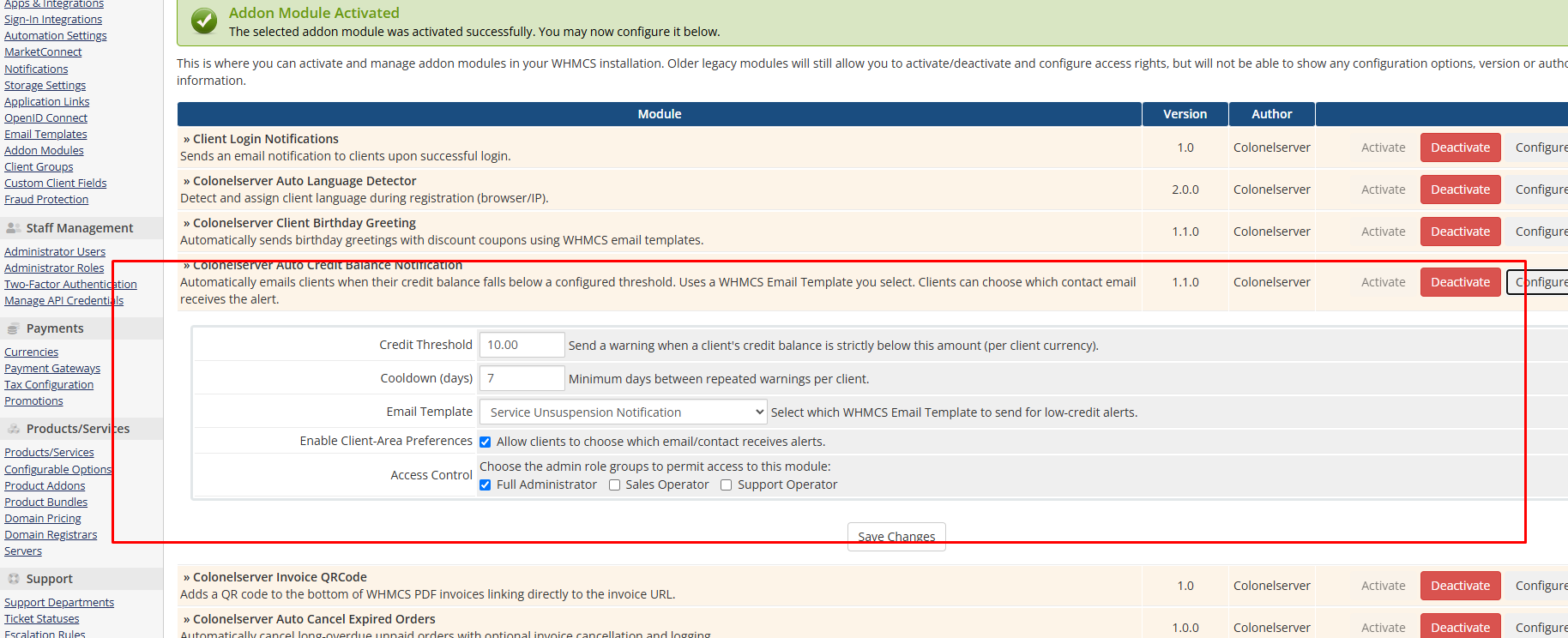Uncheck the Full Administrator checkbox
1568x638 pixels.
(x=485, y=485)
